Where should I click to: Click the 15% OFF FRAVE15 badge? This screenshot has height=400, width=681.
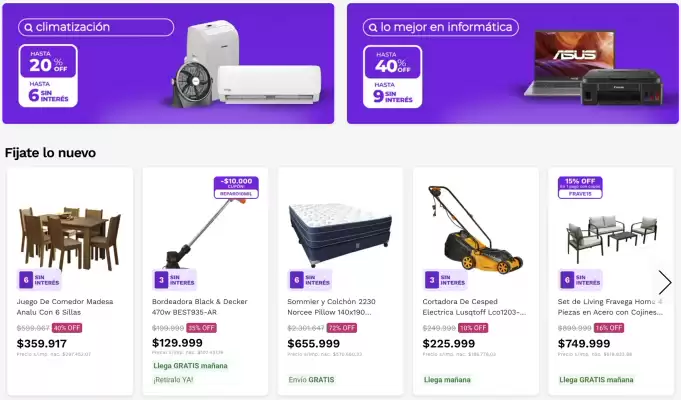[x=580, y=187]
